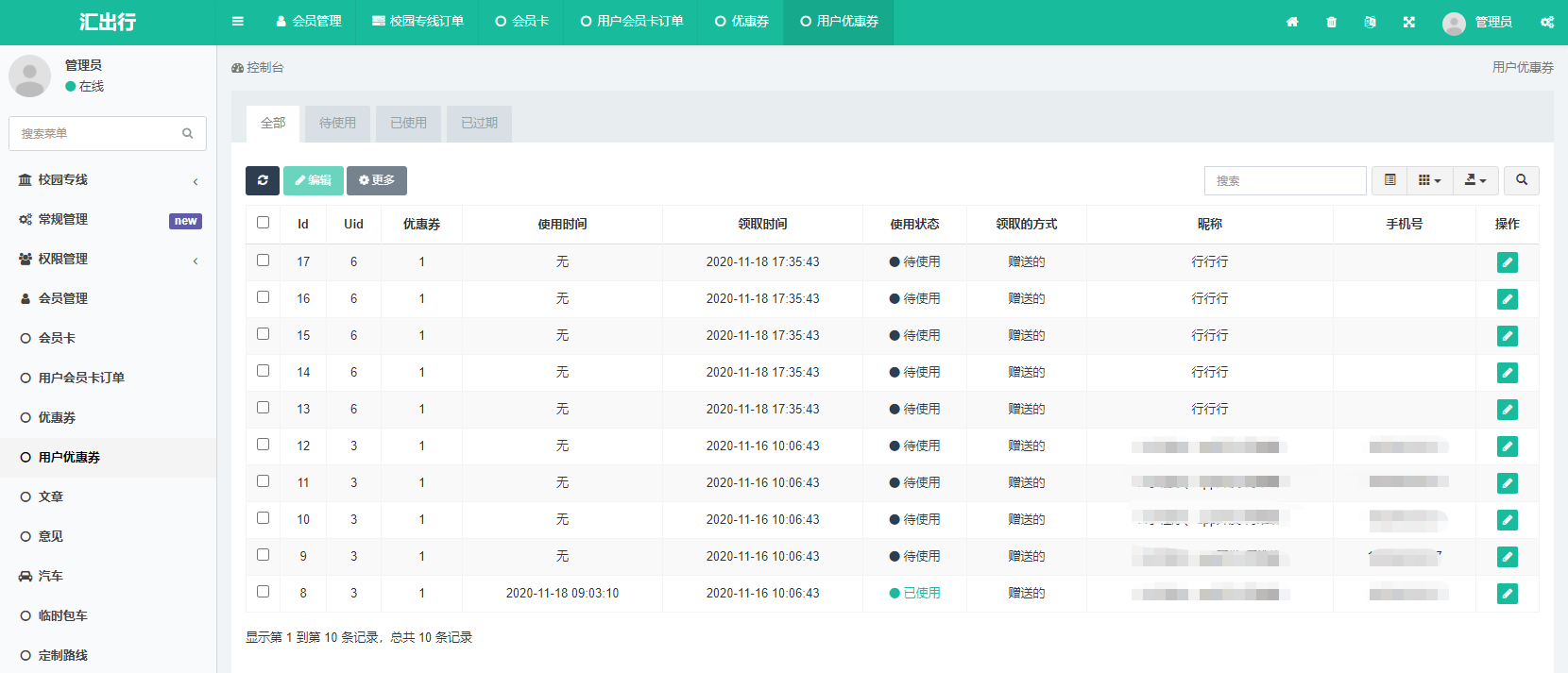Edit row with Id 15
This screenshot has height=673, width=1568.
point(1508,336)
